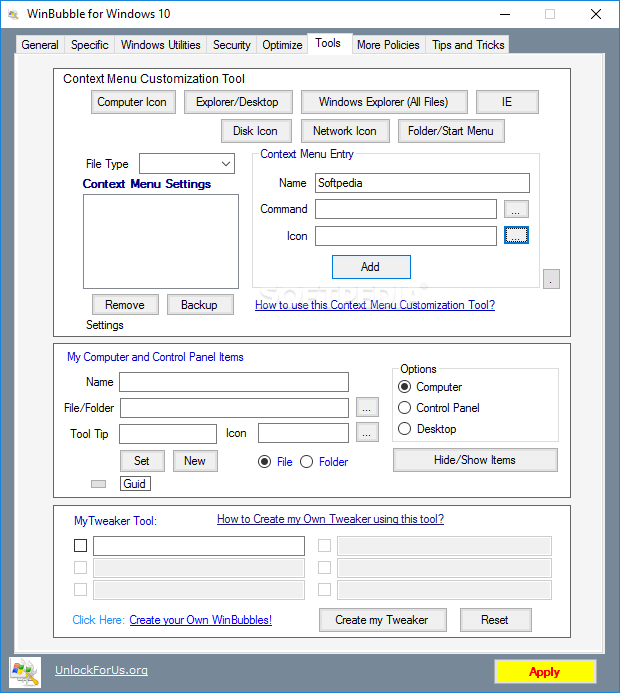Select the Desktop radio button

404,429
